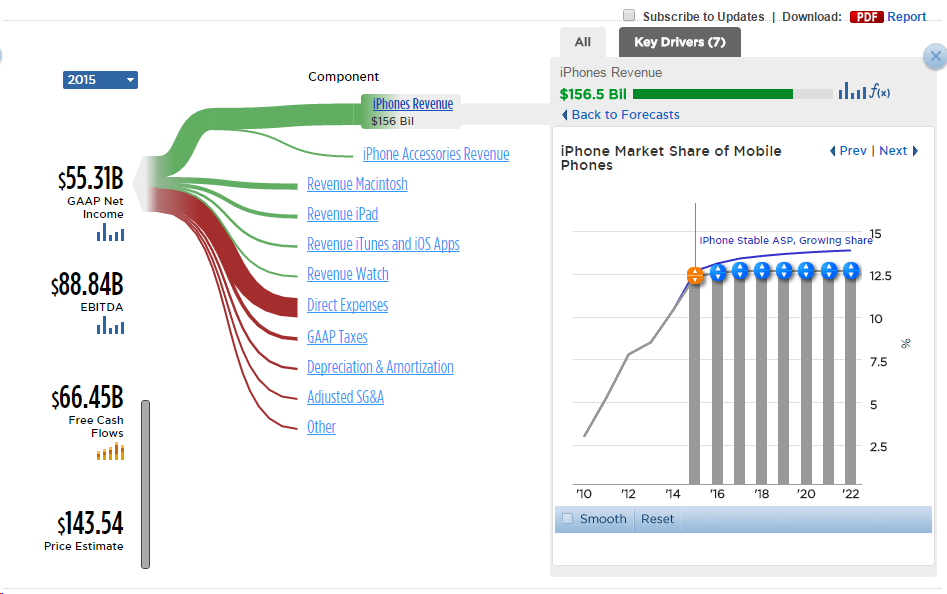Open iPhone Accessories Revenue link
Viewport: 947px width, 594px height.
(x=436, y=154)
